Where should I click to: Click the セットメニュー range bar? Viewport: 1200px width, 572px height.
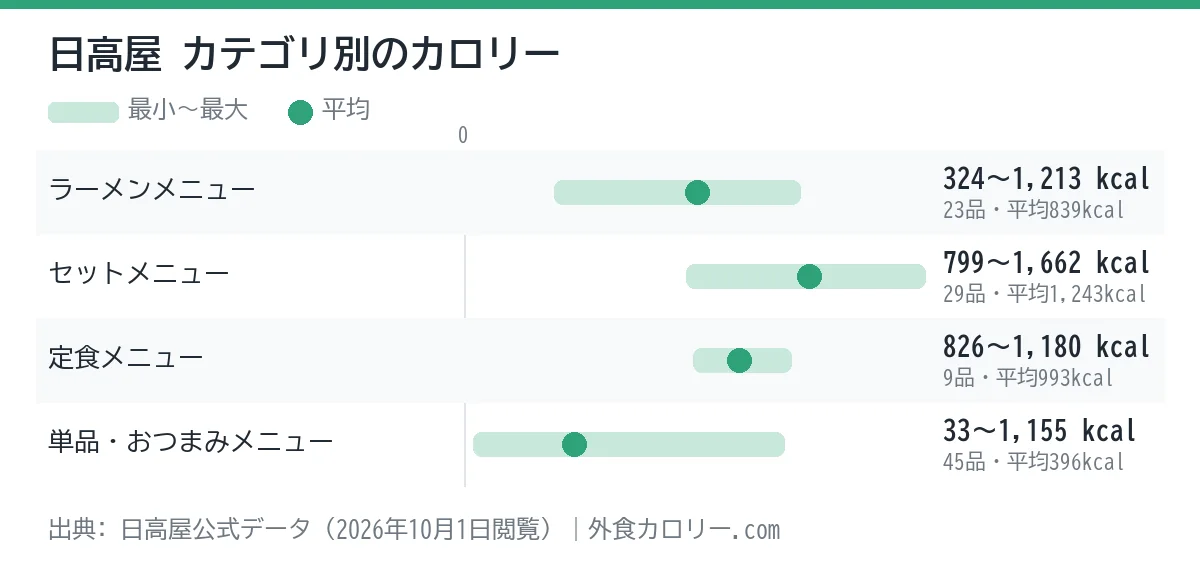(806, 277)
